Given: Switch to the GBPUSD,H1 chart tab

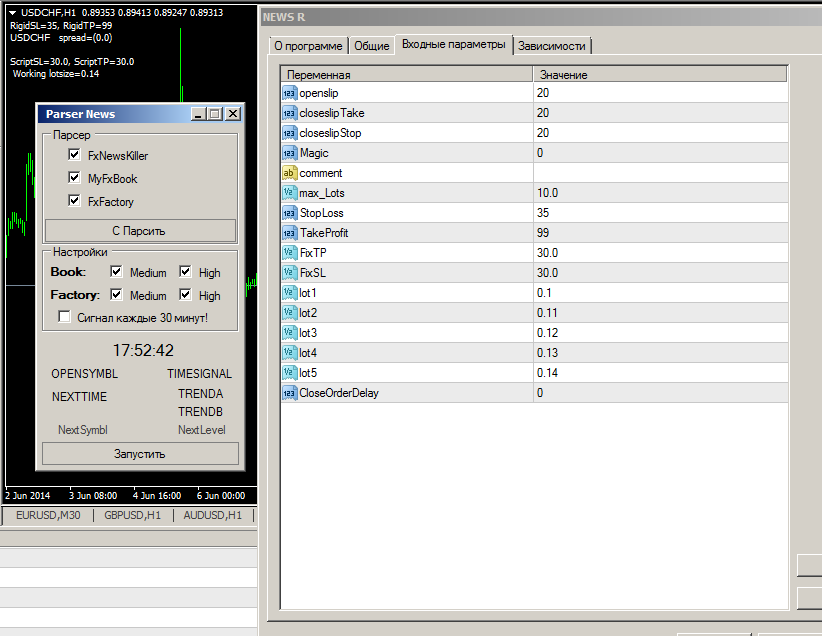Looking at the screenshot, I should [133, 515].
